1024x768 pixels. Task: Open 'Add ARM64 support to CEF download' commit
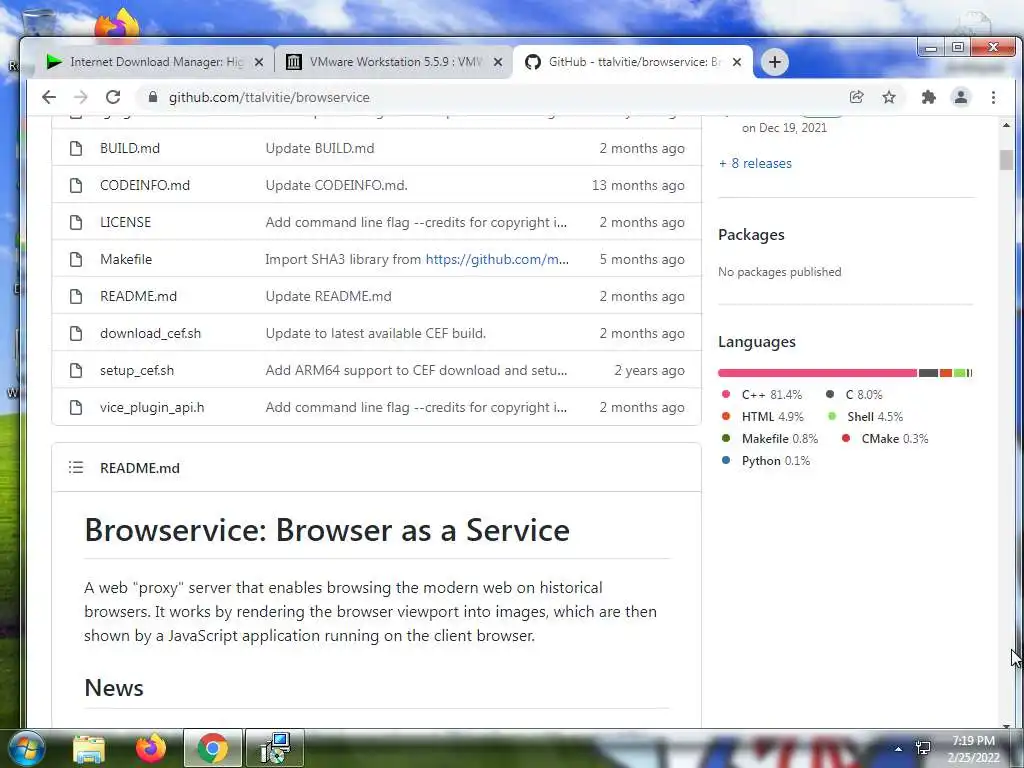tap(416, 370)
